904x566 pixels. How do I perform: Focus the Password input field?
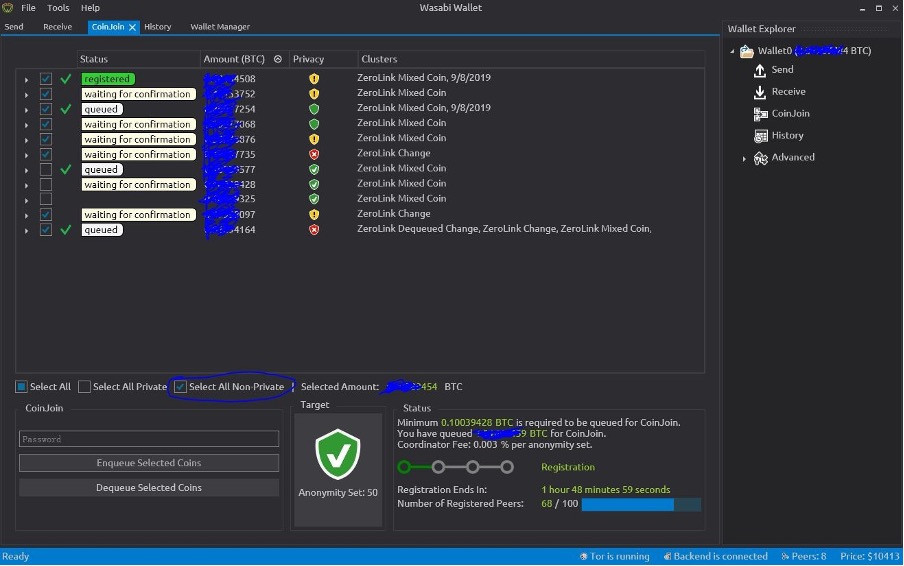[x=149, y=439]
